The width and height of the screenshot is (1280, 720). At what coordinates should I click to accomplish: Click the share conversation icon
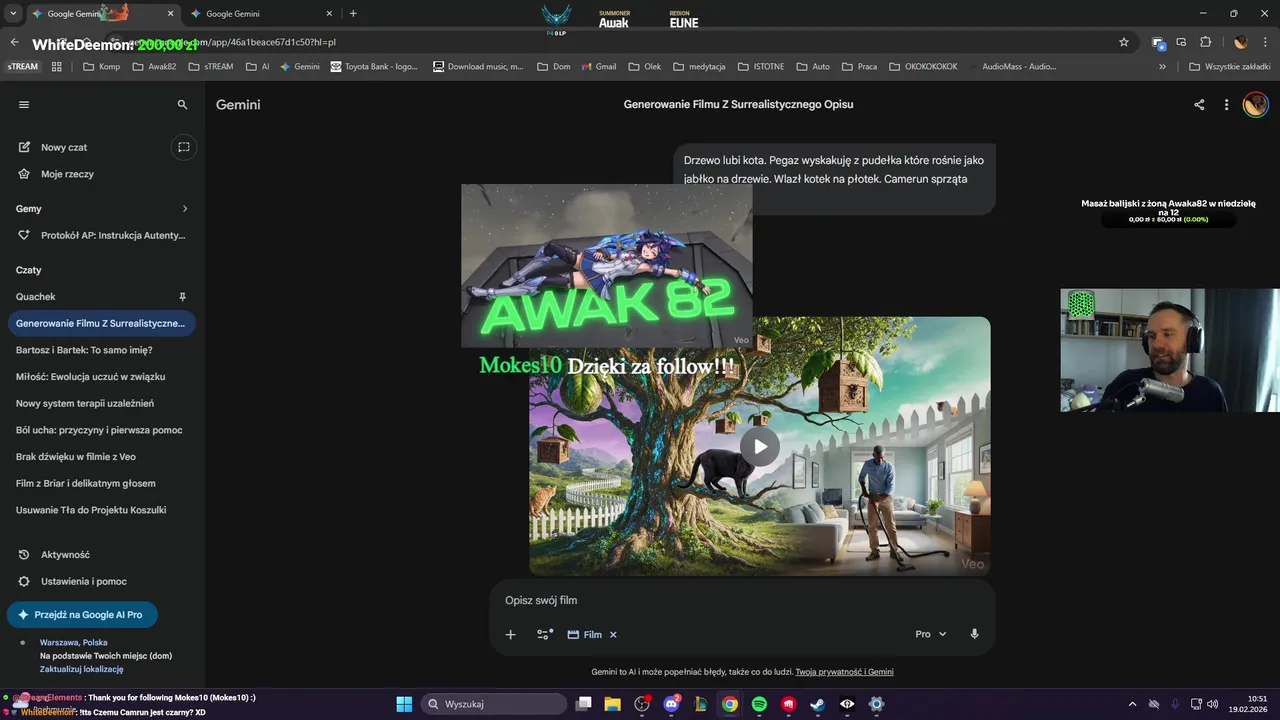pyautogui.click(x=1199, y=104)
